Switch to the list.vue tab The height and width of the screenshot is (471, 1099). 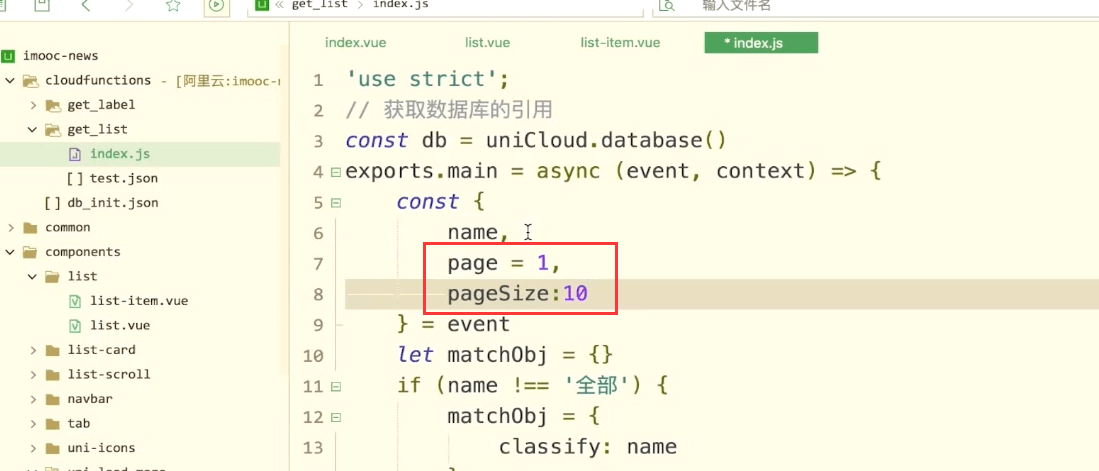point(487,43)
